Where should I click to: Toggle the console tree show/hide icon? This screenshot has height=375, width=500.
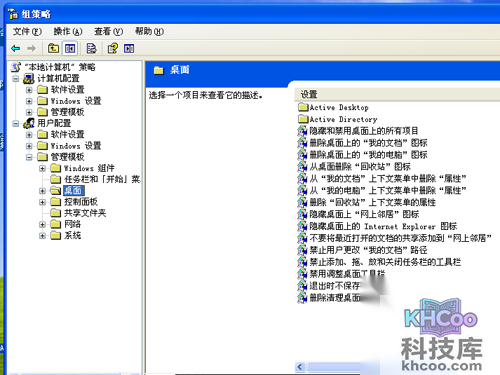click(x=70, y=49)
